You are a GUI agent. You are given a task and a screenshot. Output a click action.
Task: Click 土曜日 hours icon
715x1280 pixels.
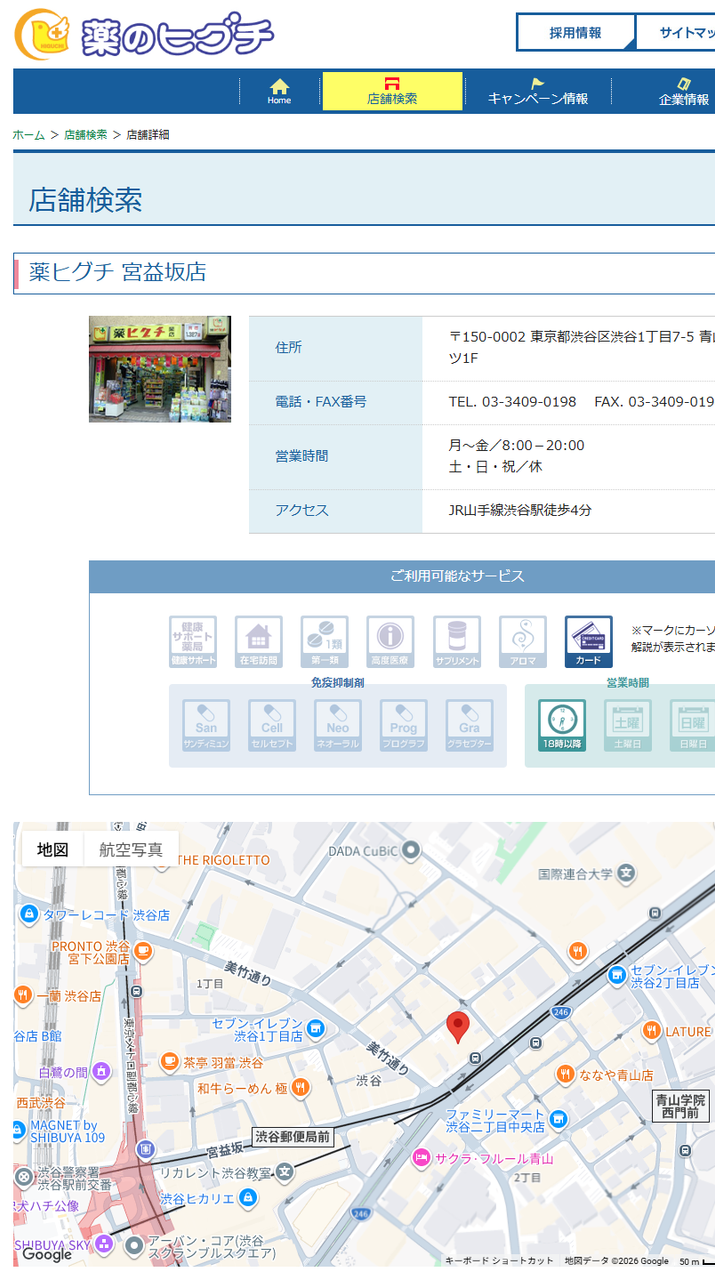coord(628,726)
